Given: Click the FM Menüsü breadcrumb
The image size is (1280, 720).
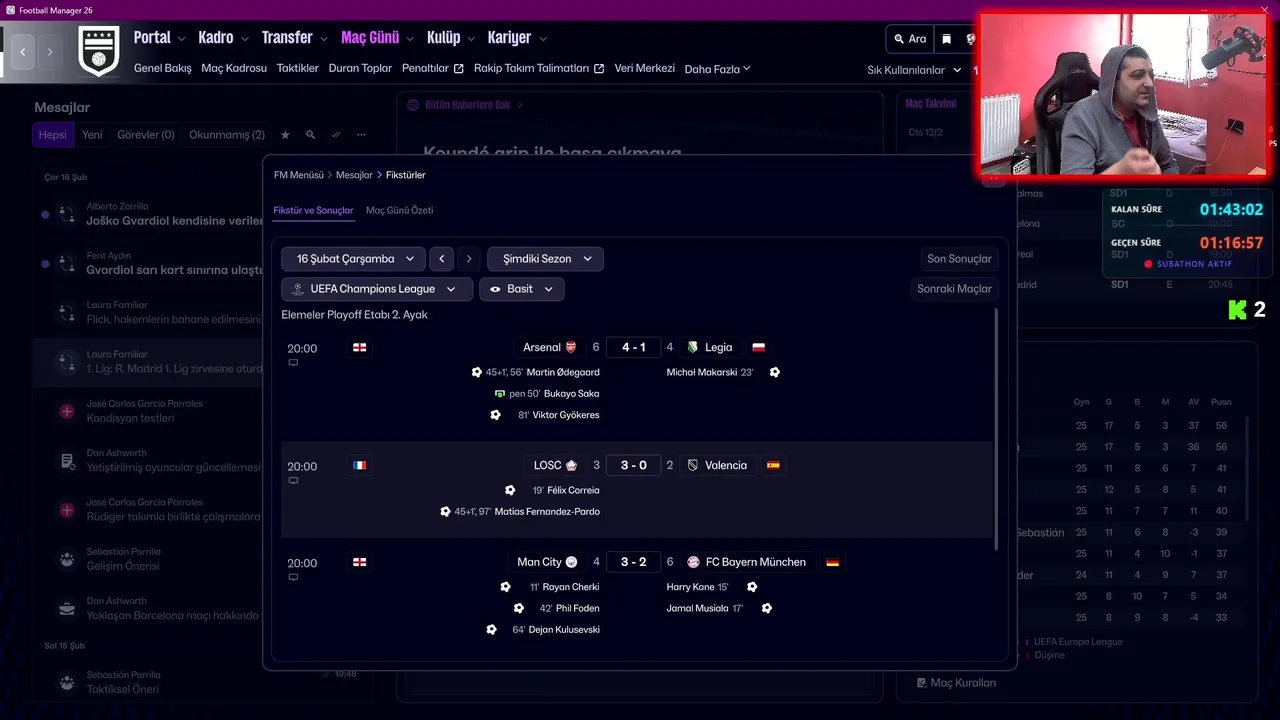Looking at the screenshot, I should click(299, 175).
